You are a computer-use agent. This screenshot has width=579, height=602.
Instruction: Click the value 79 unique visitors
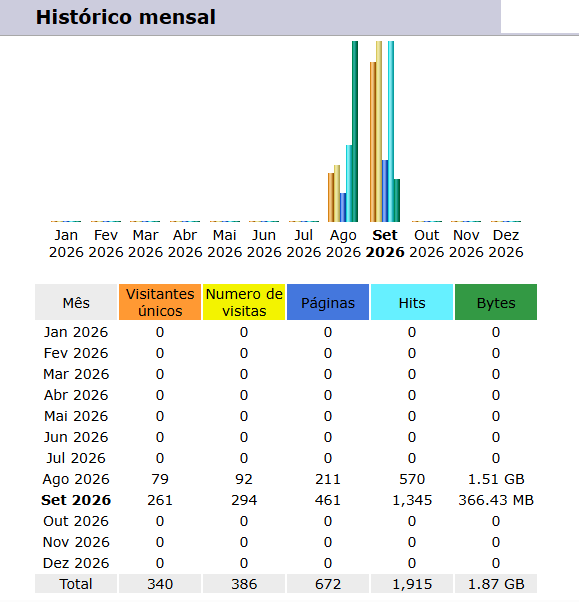(160, 479)
